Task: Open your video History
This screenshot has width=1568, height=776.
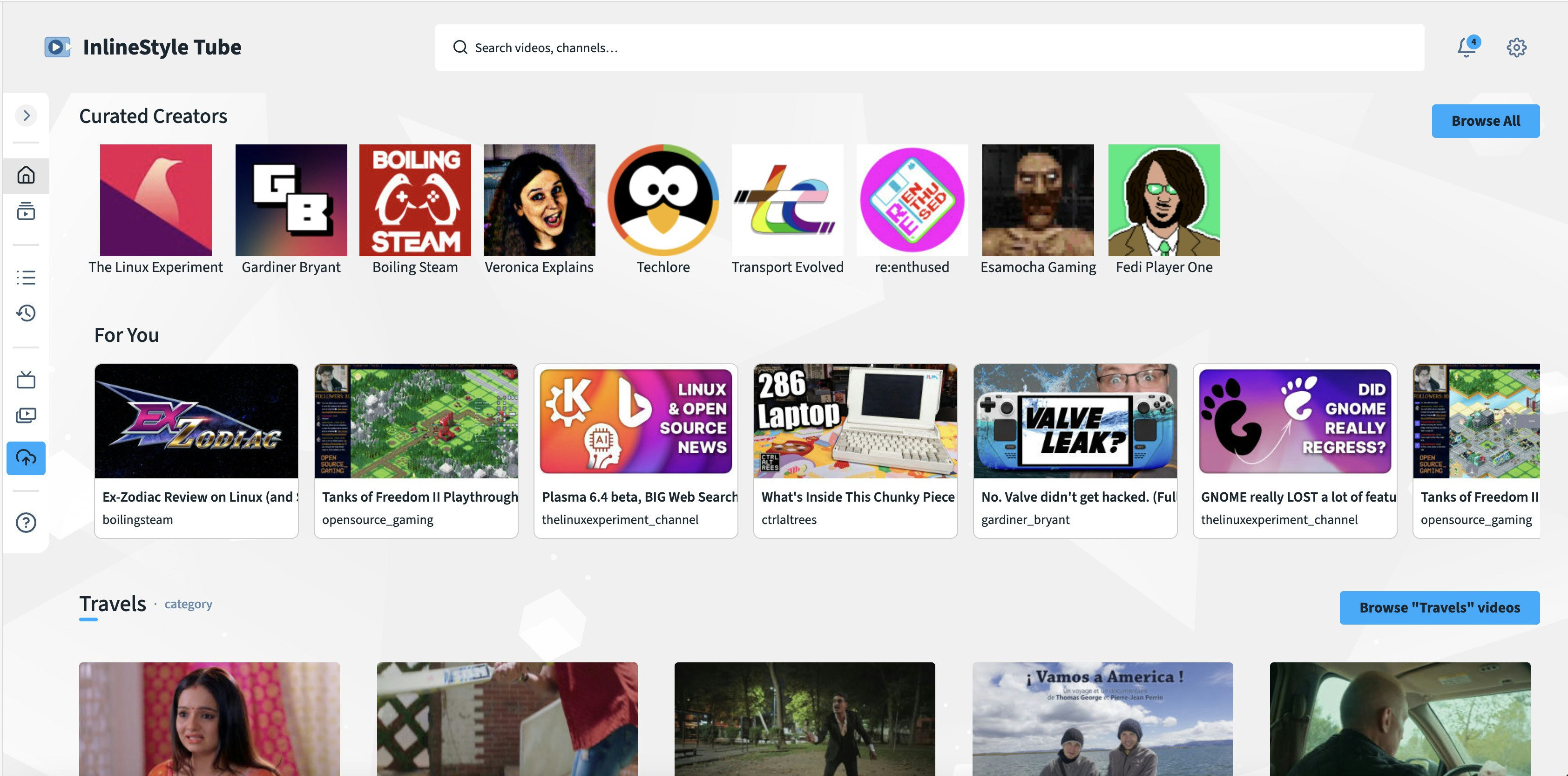Action: (x=26, y=313)
